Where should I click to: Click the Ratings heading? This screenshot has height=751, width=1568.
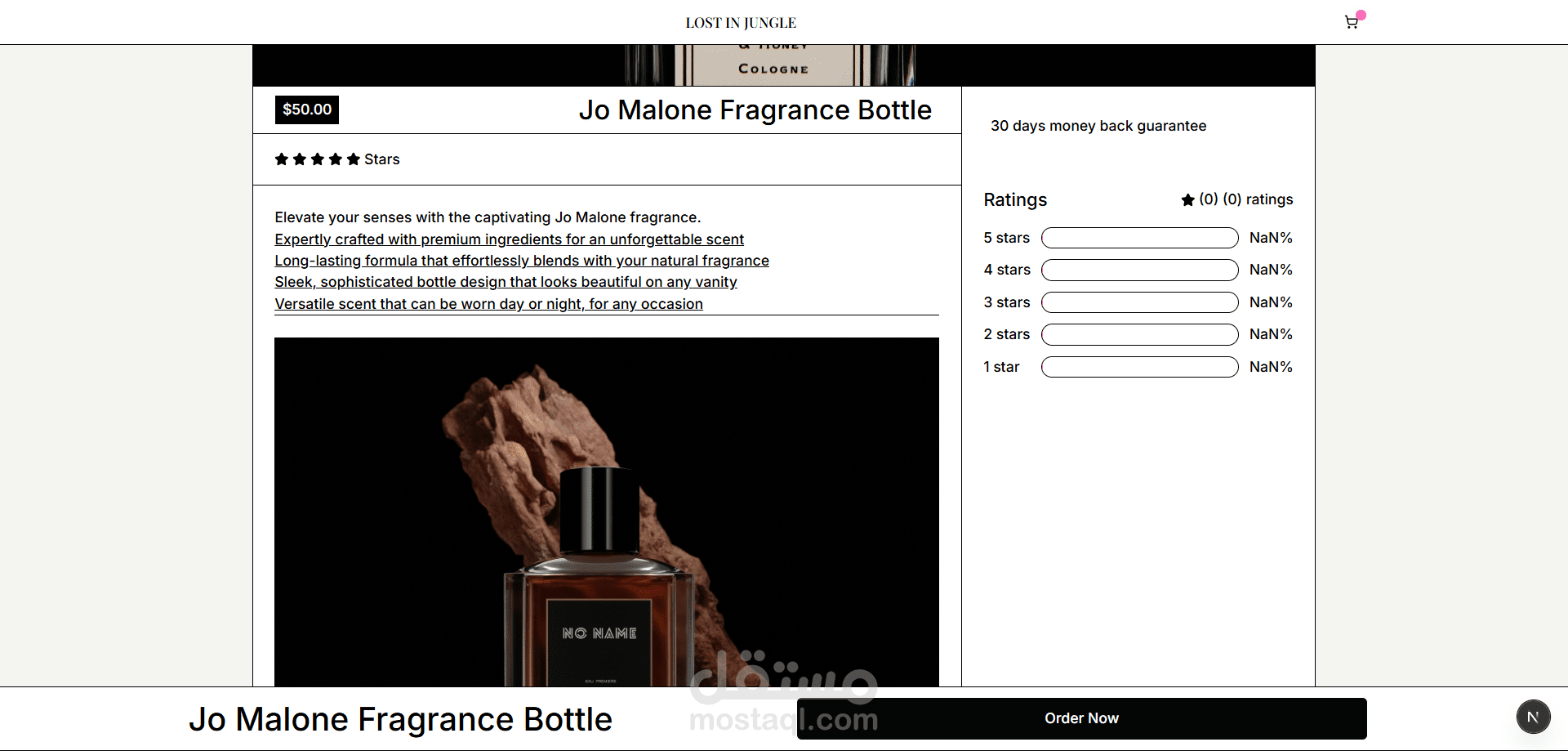1015,199
